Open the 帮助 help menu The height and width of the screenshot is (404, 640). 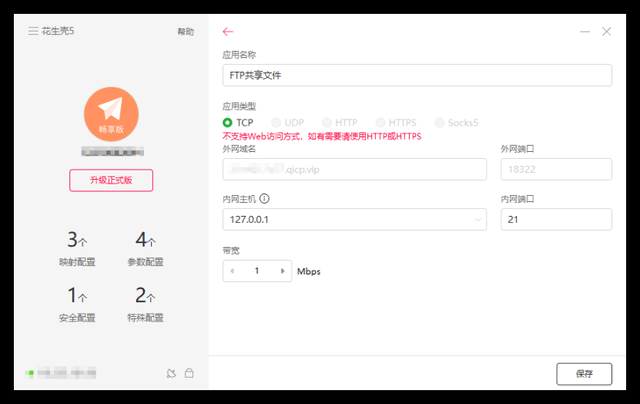[x=186, y=32]
